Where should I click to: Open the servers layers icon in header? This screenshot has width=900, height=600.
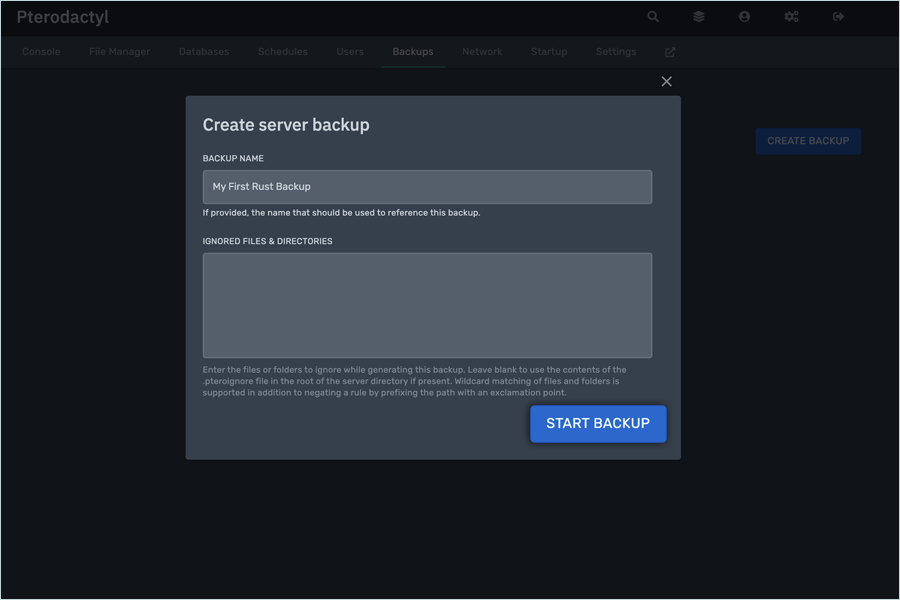coord(699,17)
